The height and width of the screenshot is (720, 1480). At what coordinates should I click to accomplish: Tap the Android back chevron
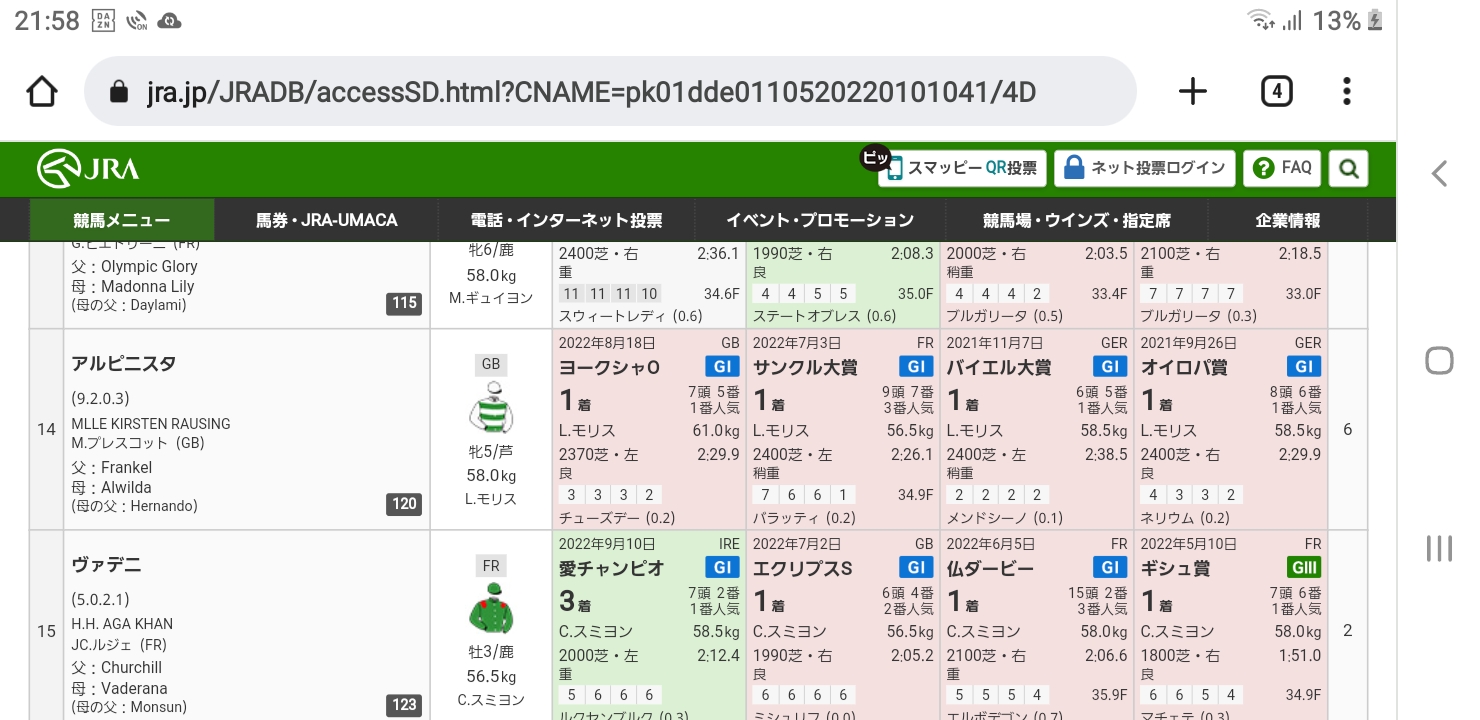(1439, 173)
